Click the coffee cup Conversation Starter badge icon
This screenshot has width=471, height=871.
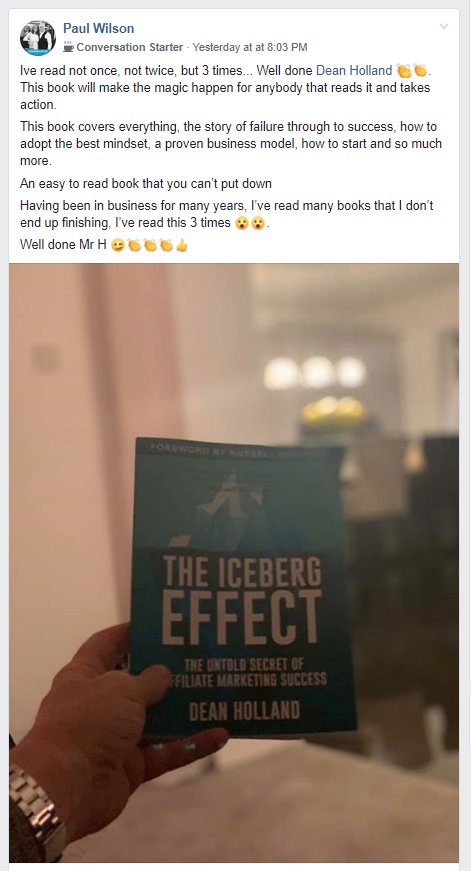(x=68, y=47)
